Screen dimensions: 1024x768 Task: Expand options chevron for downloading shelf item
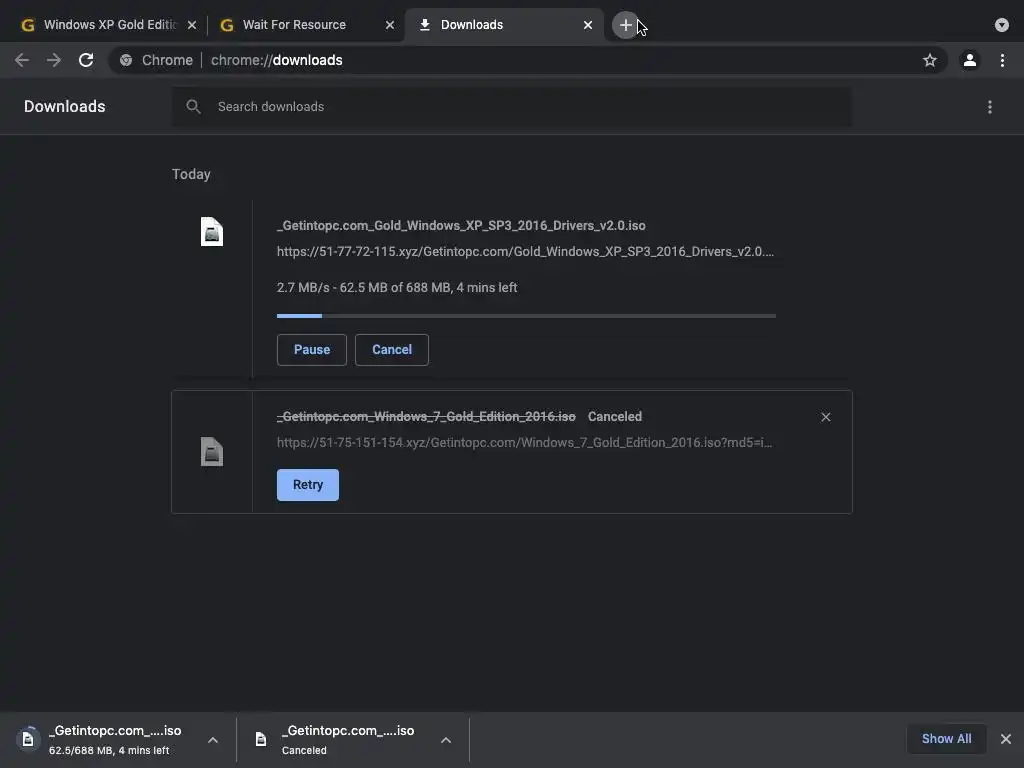(x=213, y=740)
